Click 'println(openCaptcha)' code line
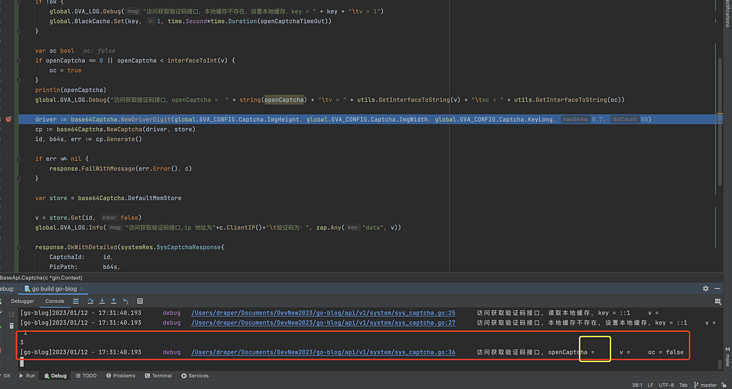732x389 pixels. [70, 90]
